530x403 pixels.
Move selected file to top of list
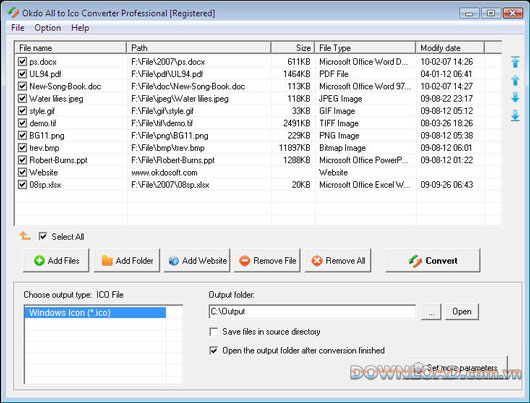(515, 62)
